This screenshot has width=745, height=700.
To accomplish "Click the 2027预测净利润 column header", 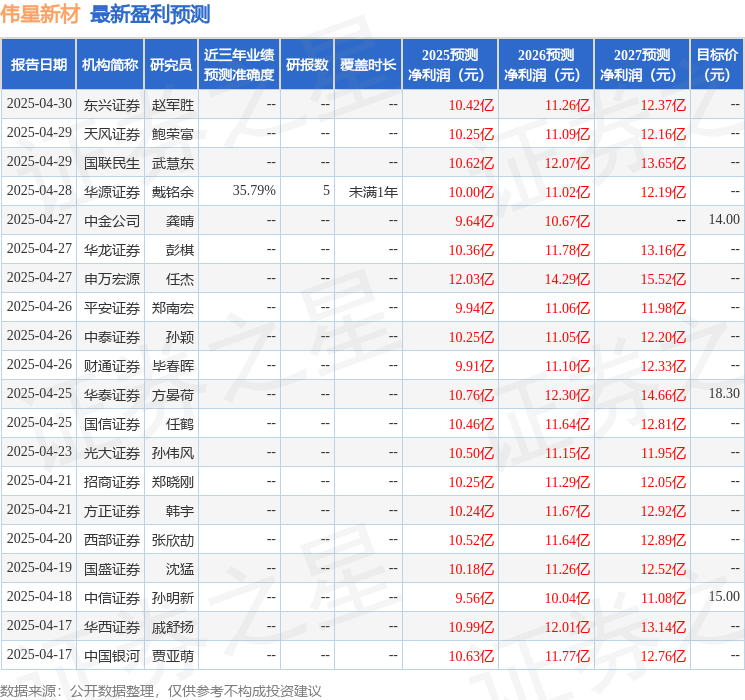I will coord(642,65).
